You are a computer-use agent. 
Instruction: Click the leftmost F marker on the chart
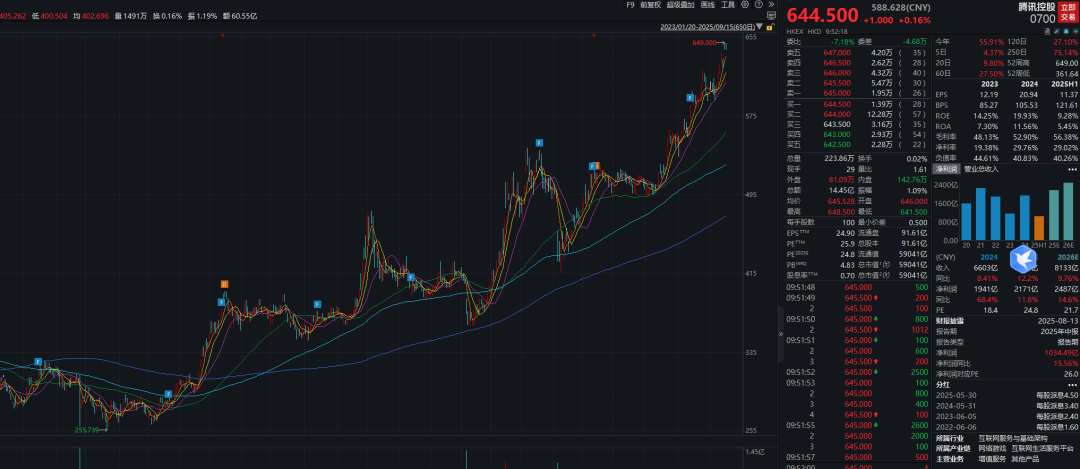tap(39, 362)
